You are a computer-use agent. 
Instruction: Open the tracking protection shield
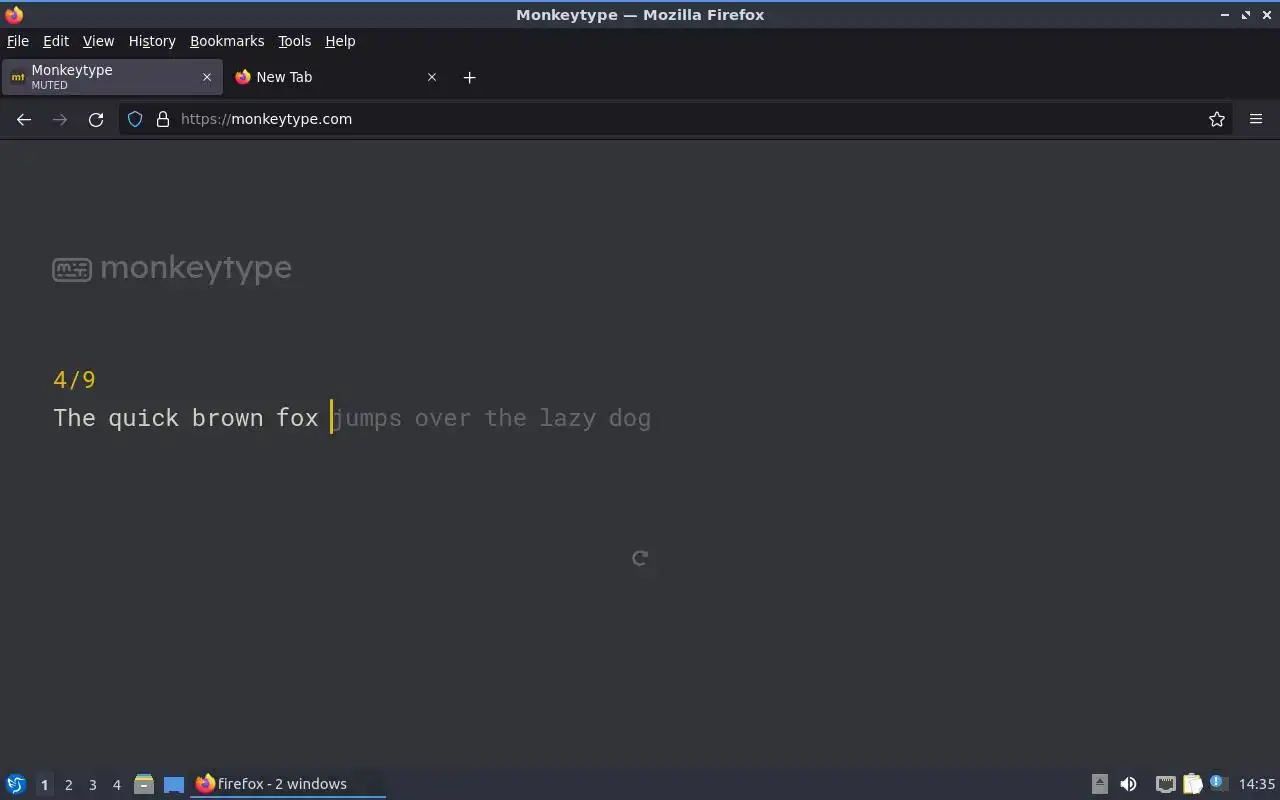coord(135,119)
